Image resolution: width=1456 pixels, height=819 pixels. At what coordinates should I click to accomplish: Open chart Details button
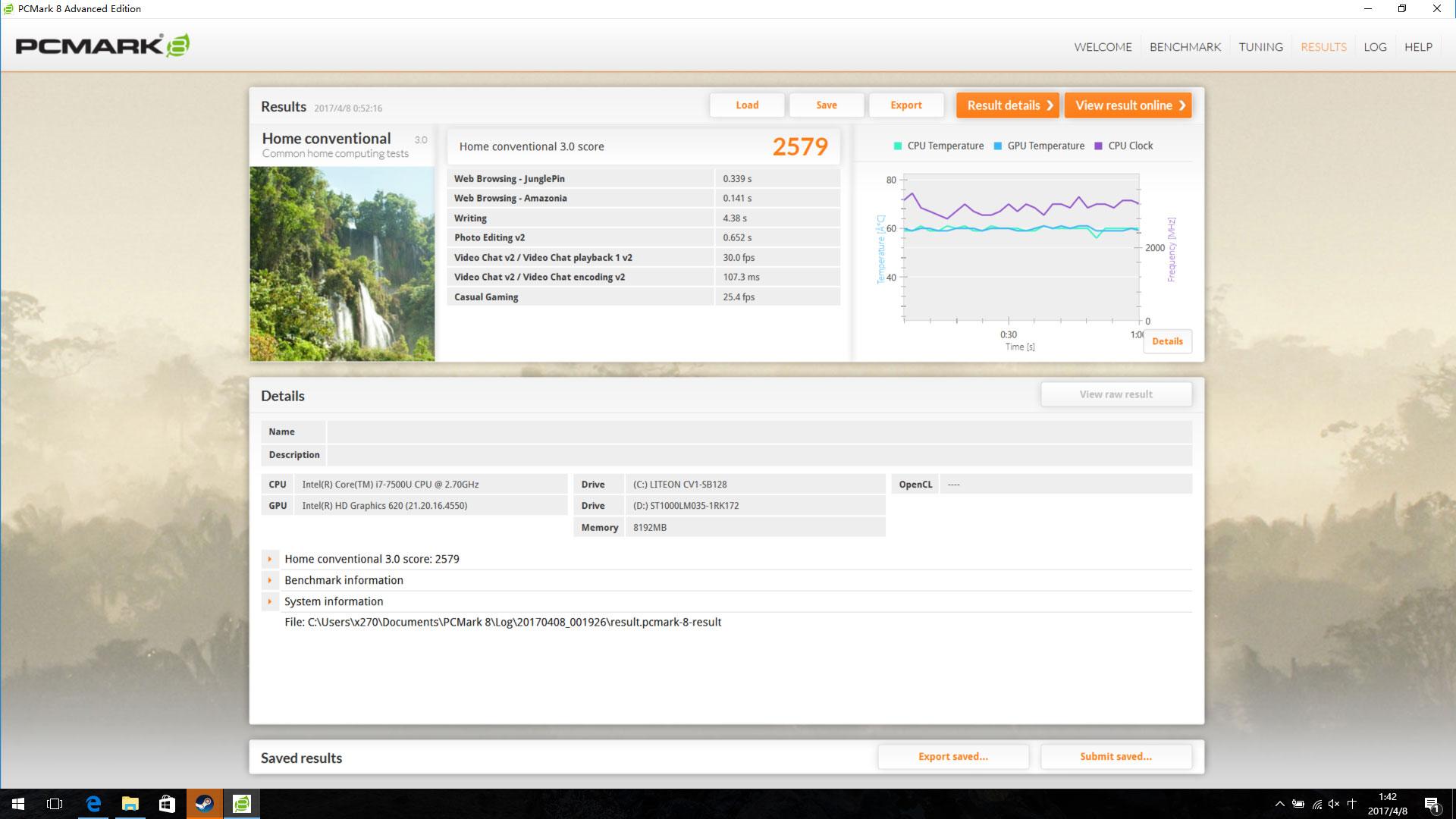pos(1167,341)
